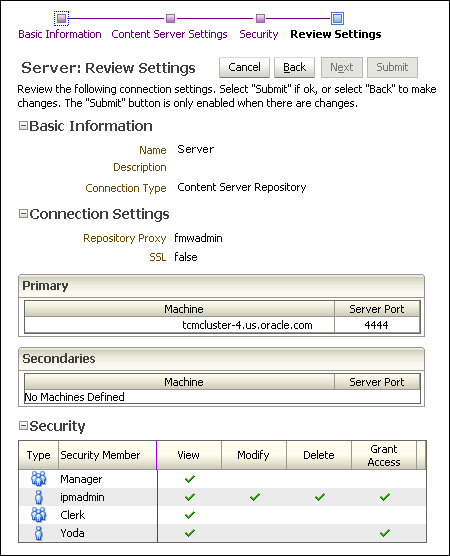The height and width of the screenshot is (556, 450).
Task: Click the No Machines Defined row
Action: click(222, 397)
